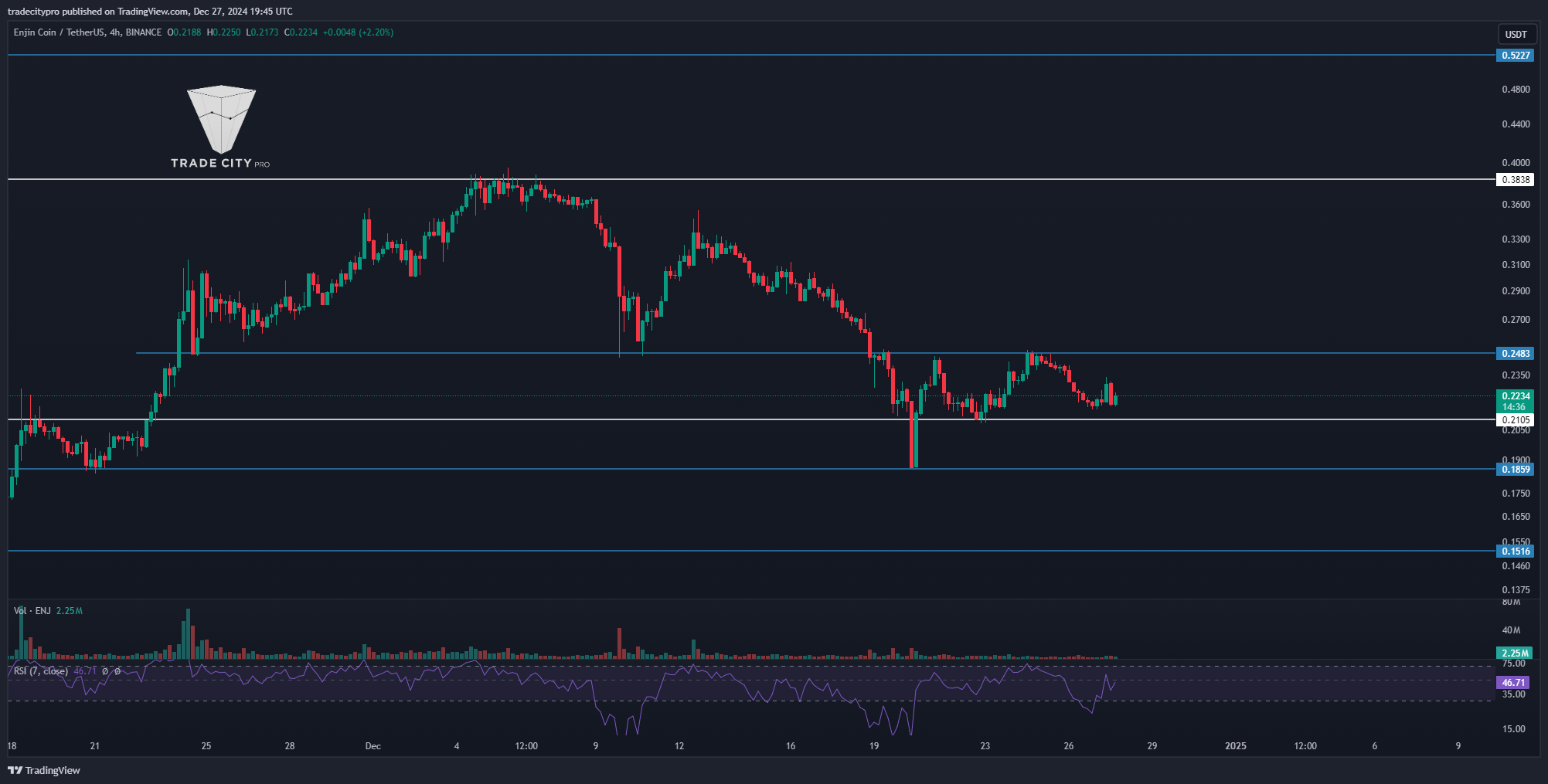Click the Vol · ENJ indicator legend
1548x784 pixels.
pos(32,611)
